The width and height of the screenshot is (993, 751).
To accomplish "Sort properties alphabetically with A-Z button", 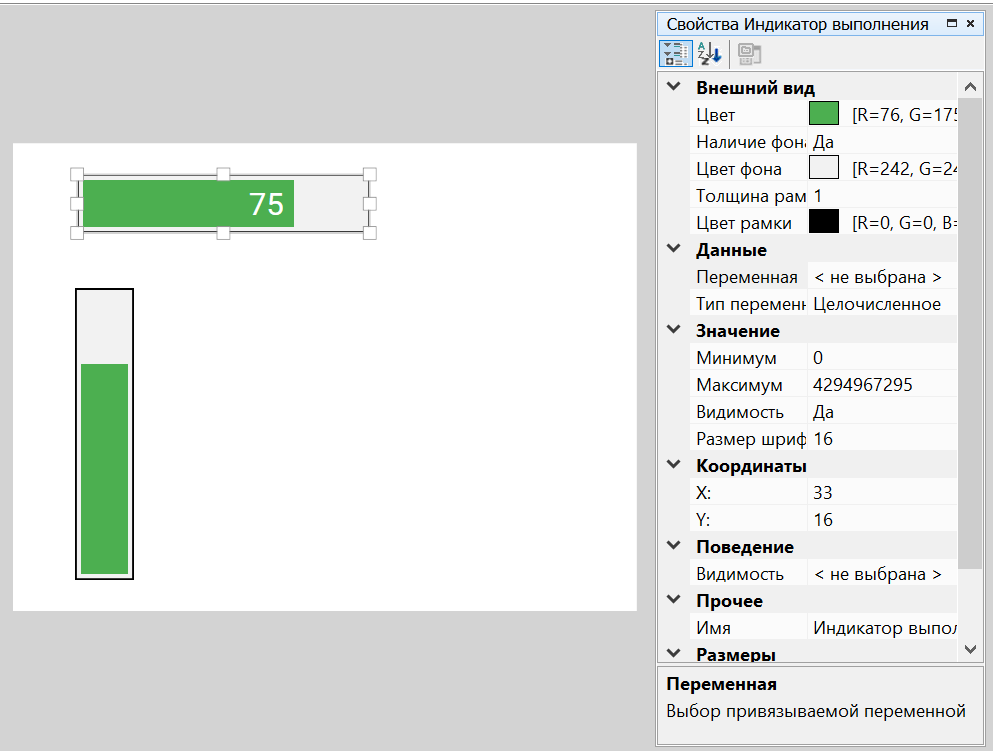I will pos(708,54).
